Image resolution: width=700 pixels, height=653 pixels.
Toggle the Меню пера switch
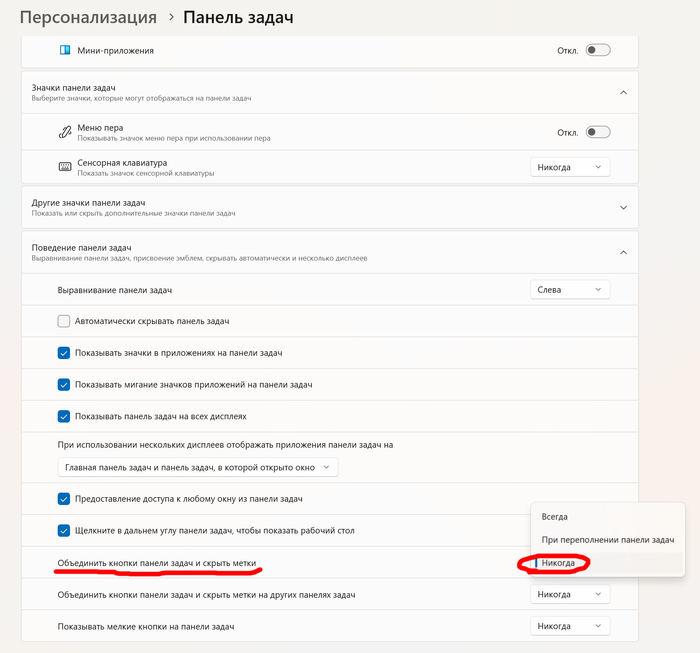pyautogui.click(x=598, y=132)
